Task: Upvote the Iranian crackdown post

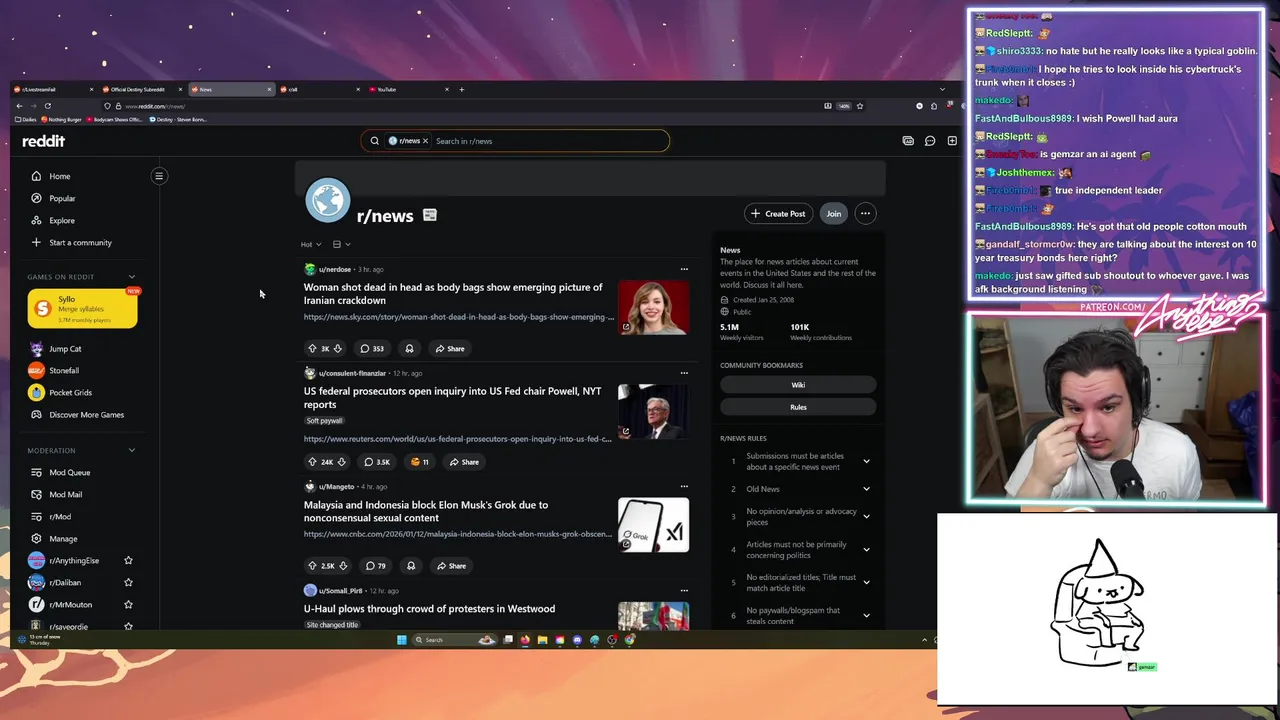Action: click(x=312, y=348)
